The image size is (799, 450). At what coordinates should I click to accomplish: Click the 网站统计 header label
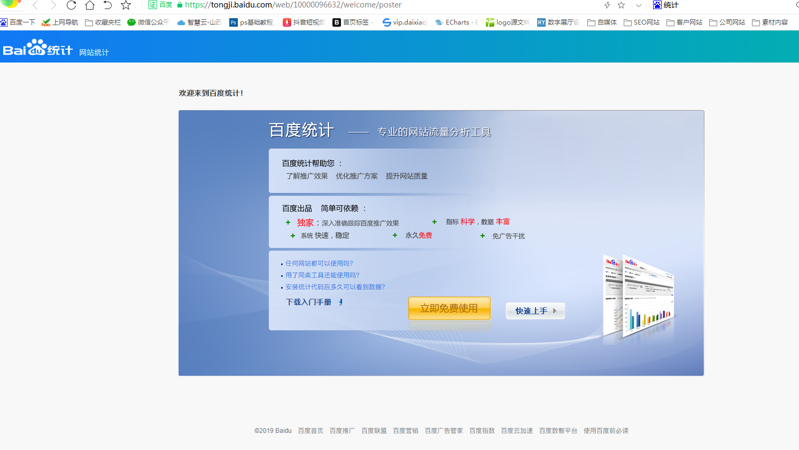(94, 52)
